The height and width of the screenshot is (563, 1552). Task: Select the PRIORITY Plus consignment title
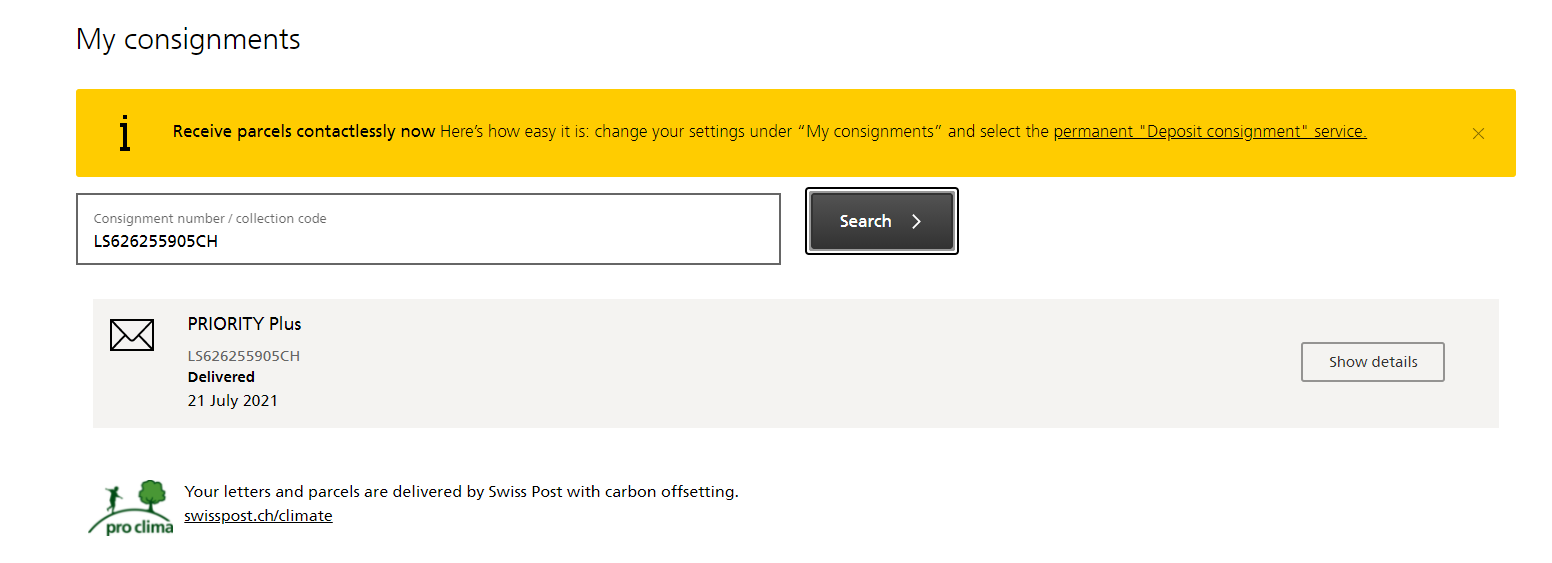coord(244,324)
